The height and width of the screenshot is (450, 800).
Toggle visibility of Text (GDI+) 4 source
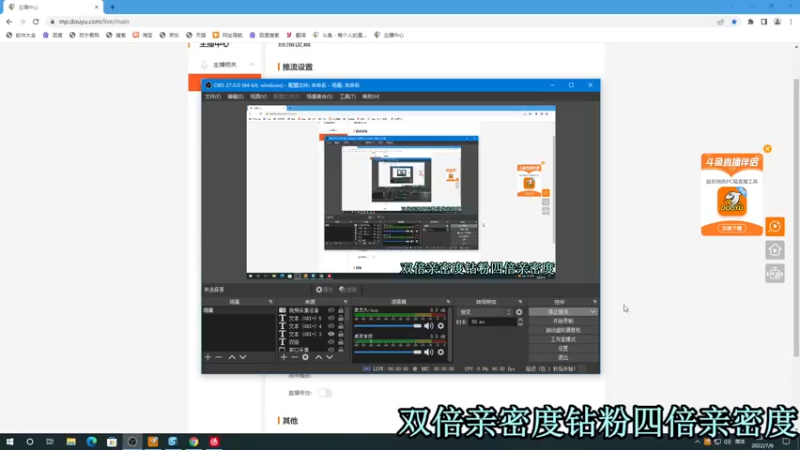pos(331,326)
